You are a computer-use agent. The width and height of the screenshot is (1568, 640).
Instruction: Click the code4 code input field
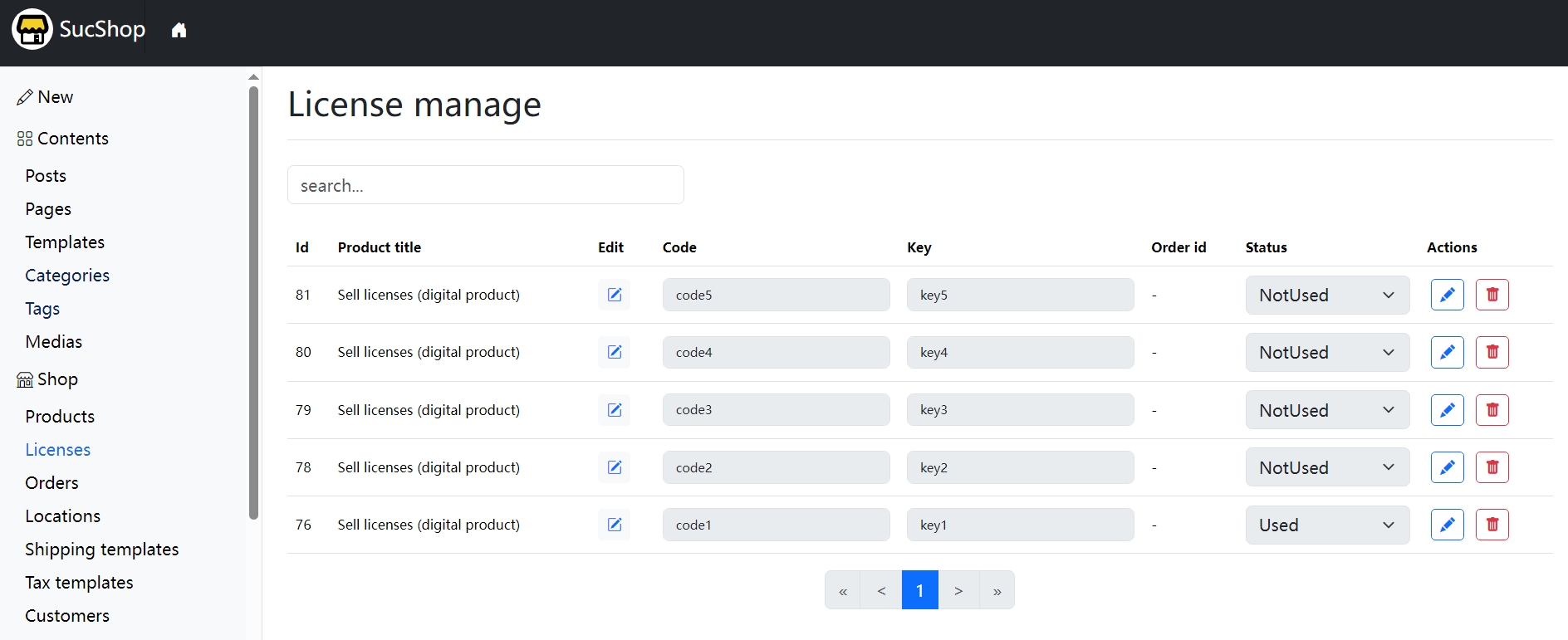click(776, 352)
